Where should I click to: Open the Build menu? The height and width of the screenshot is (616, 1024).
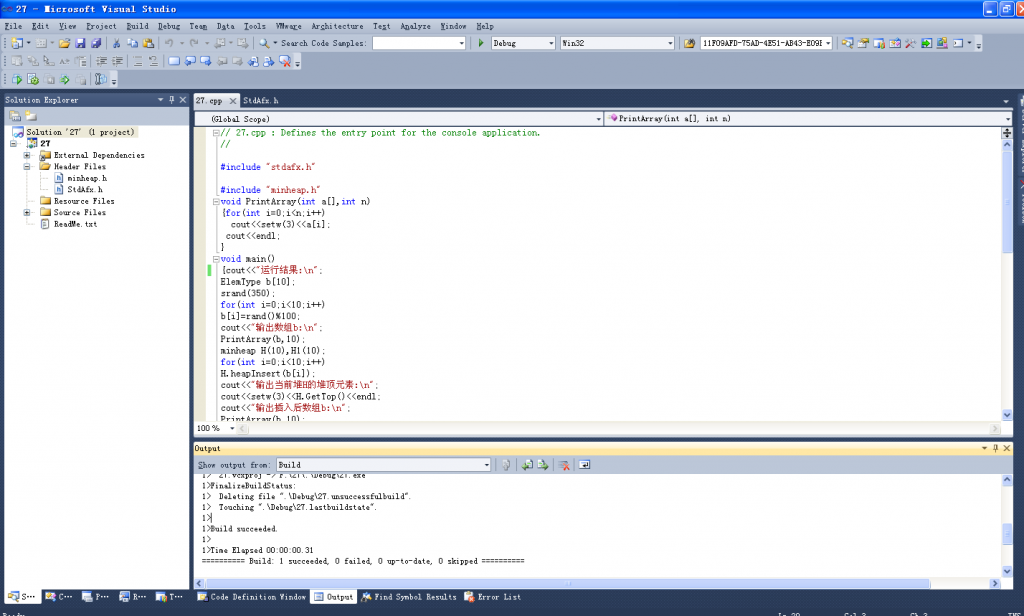137,26
